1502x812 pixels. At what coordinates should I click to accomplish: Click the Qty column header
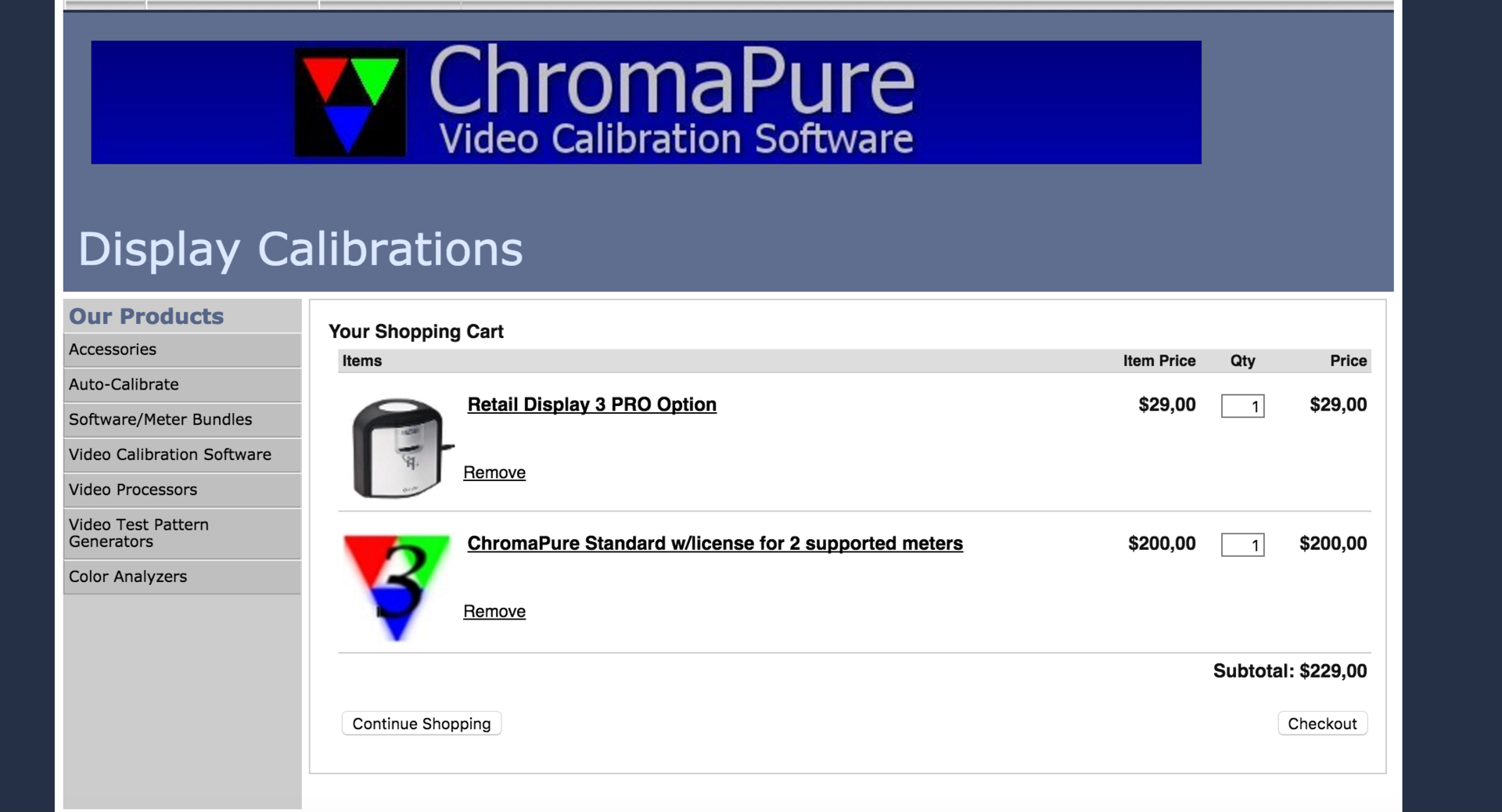click(1242, 361)
